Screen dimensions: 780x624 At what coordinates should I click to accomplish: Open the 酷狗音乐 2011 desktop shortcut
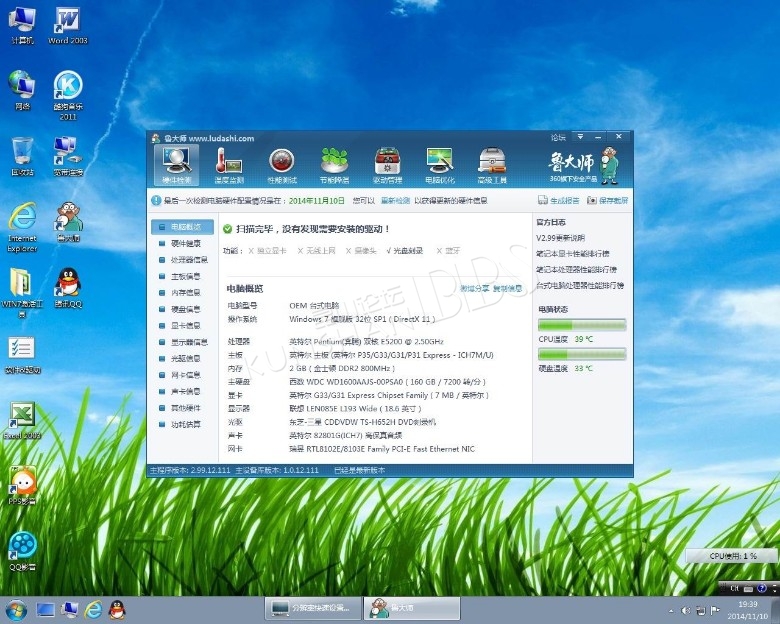(x=68, y=96)
